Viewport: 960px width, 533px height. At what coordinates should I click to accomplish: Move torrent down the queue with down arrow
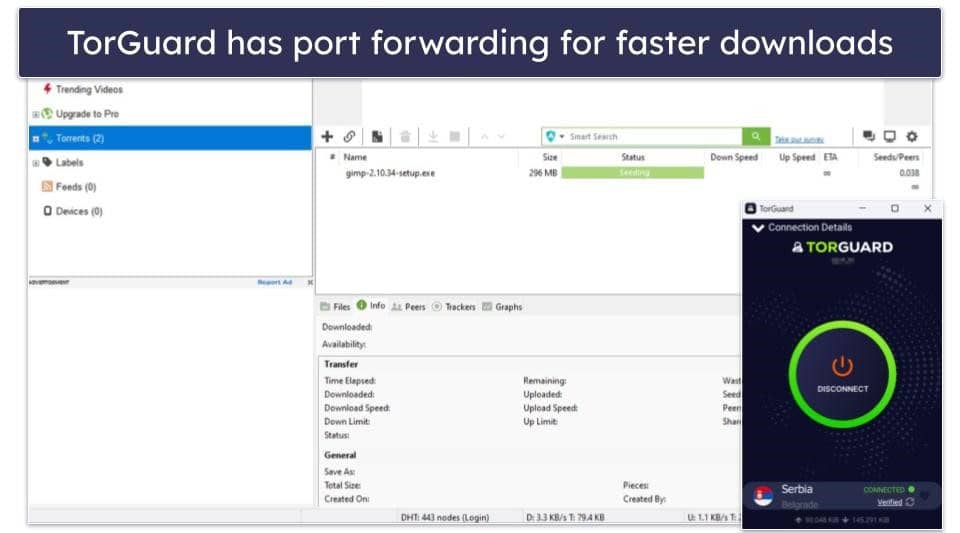(501, 136)
